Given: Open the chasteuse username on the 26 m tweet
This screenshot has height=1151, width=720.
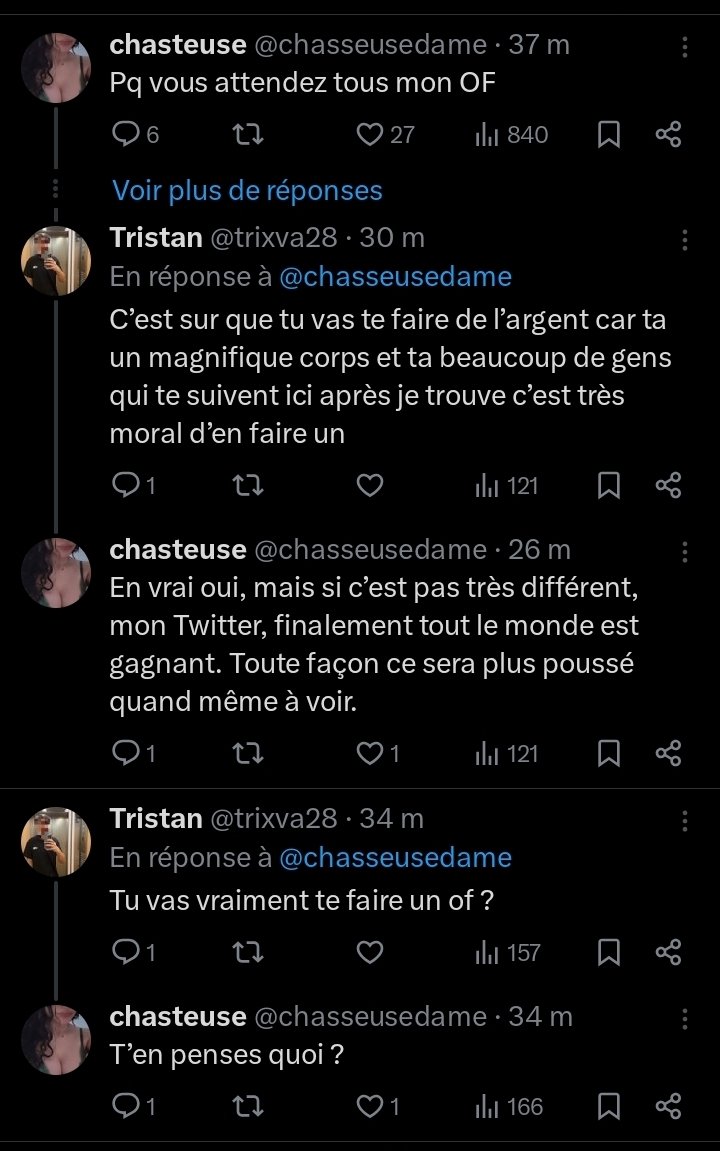Looking at the screenshot, I should pyautogui.click(x=177, y=549).
